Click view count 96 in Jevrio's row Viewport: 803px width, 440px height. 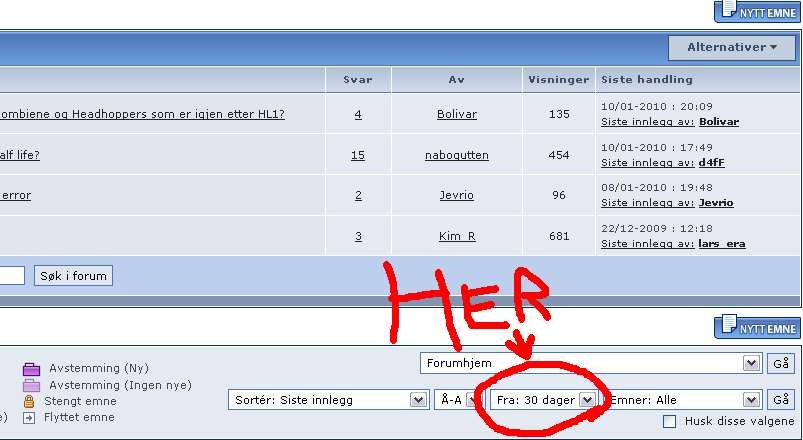[x=559, y=195]
